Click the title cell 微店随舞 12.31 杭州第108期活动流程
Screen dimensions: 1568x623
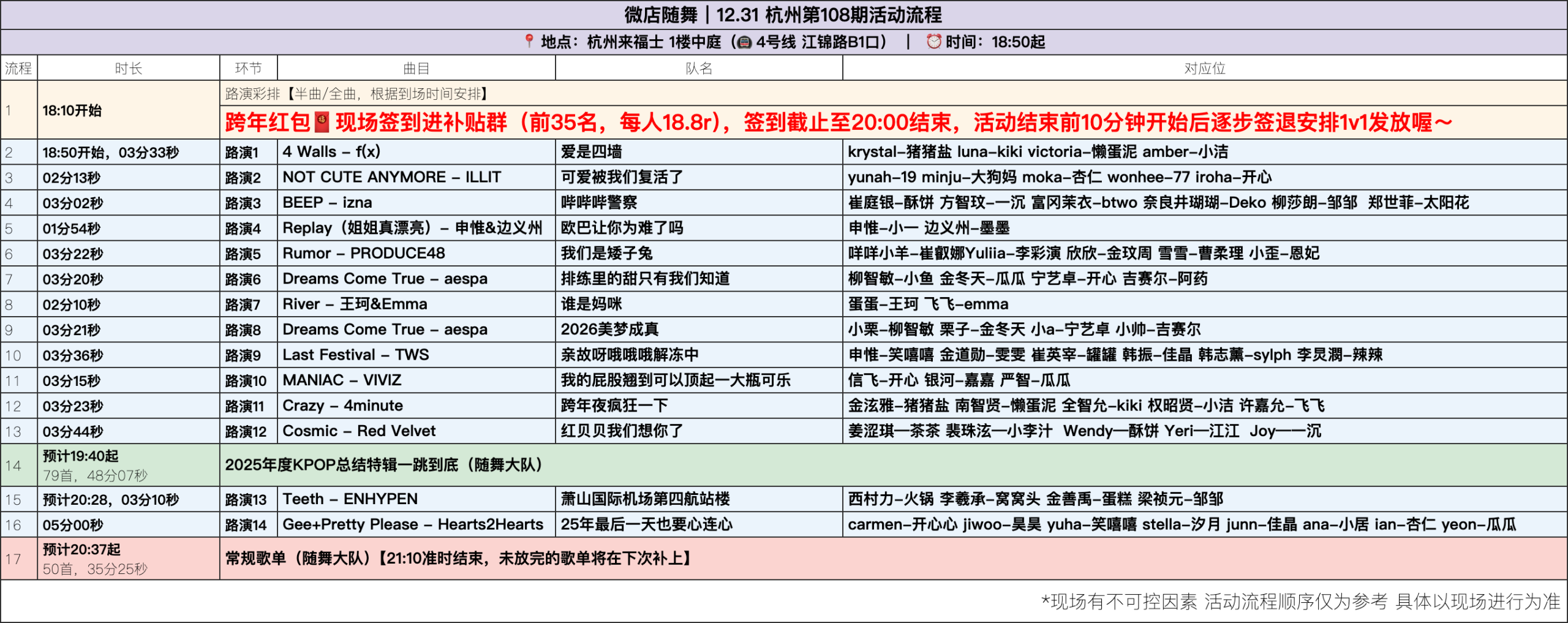[783, 15]
